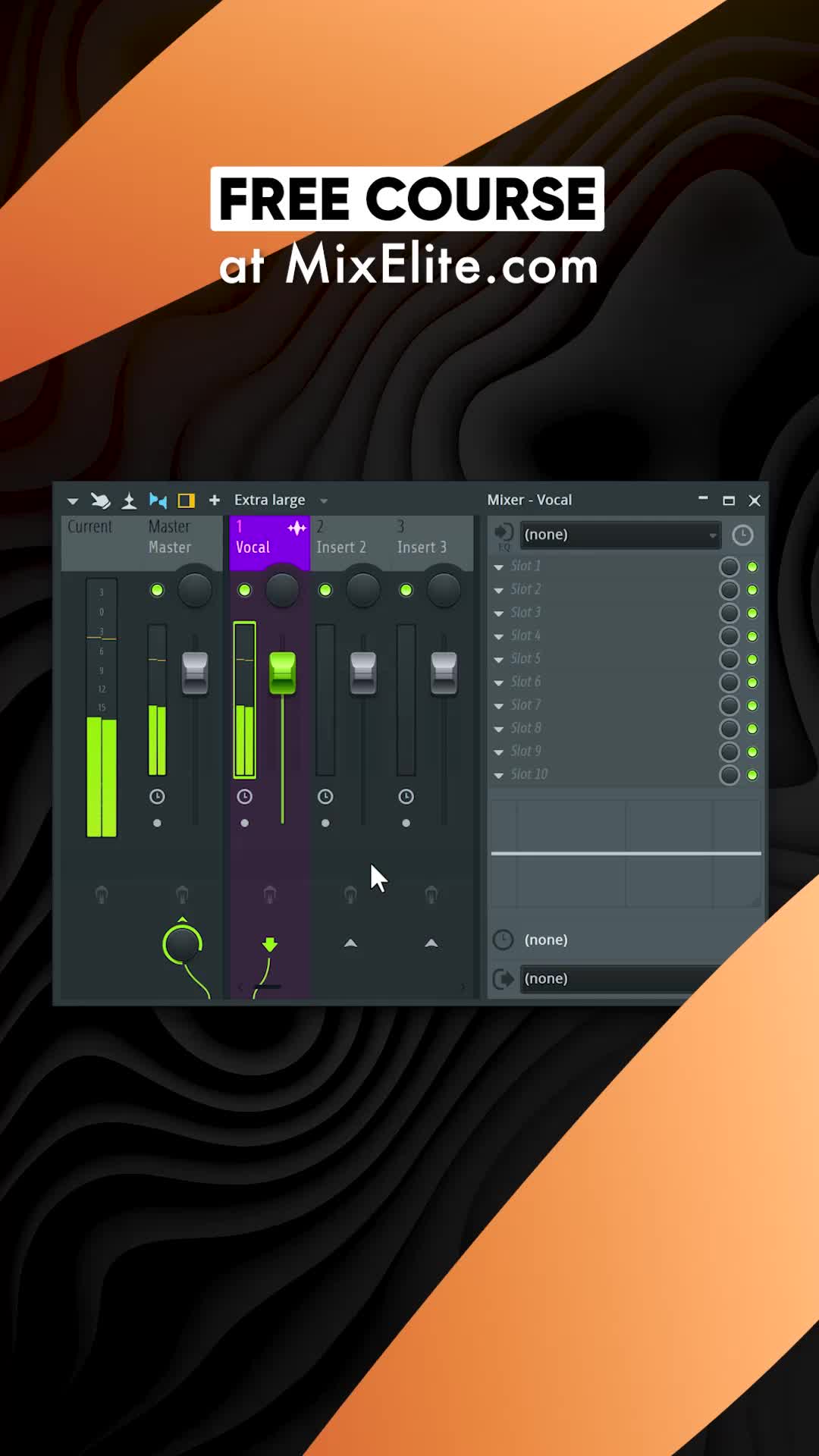This screenshot has height=1456, width=819.
Task: Expand Slot 1 effect menu arrow
Action: 499,567
